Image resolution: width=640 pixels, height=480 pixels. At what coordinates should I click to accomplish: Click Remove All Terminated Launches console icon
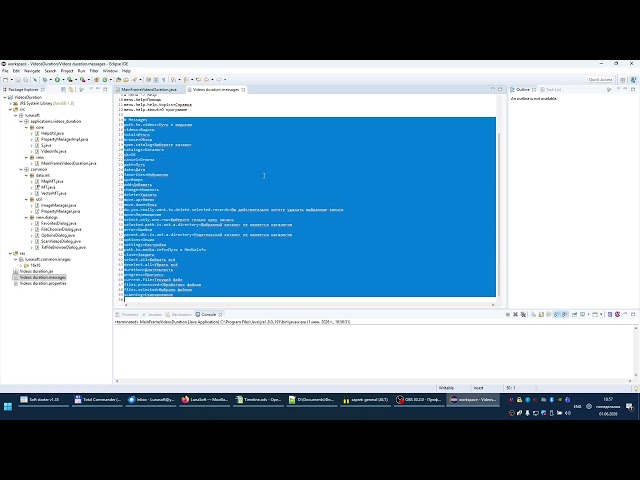(x=523, y=314)
